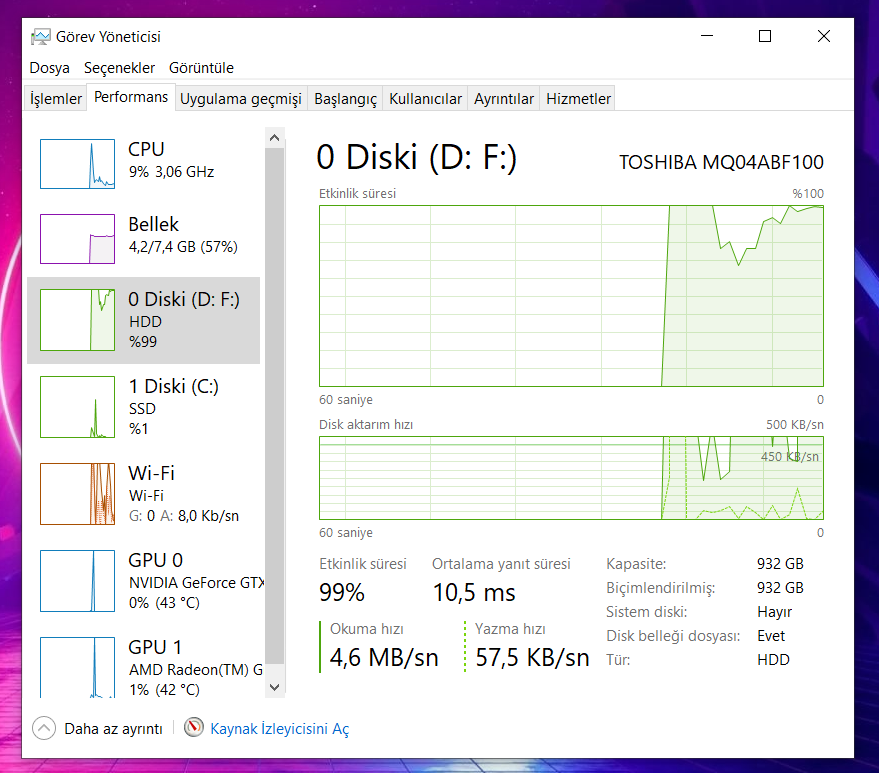
Task: Maximize the Görev Yöneticisi window
Action: [765, 36]
